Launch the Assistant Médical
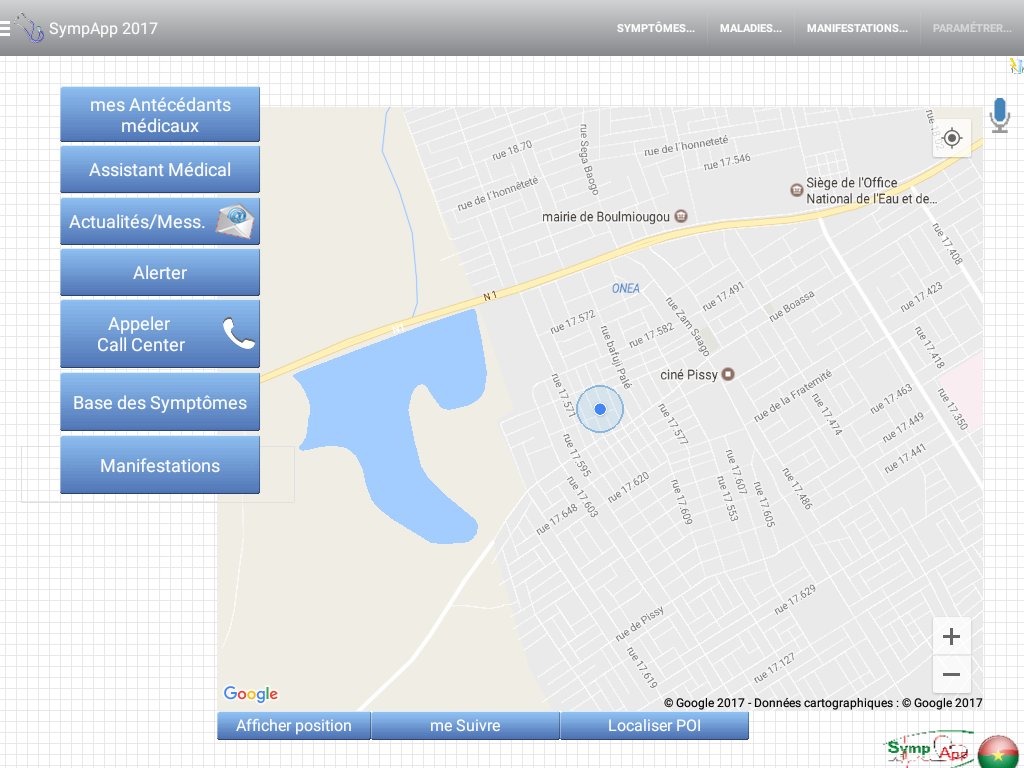Screen dimensions: 1024x768 160,170
